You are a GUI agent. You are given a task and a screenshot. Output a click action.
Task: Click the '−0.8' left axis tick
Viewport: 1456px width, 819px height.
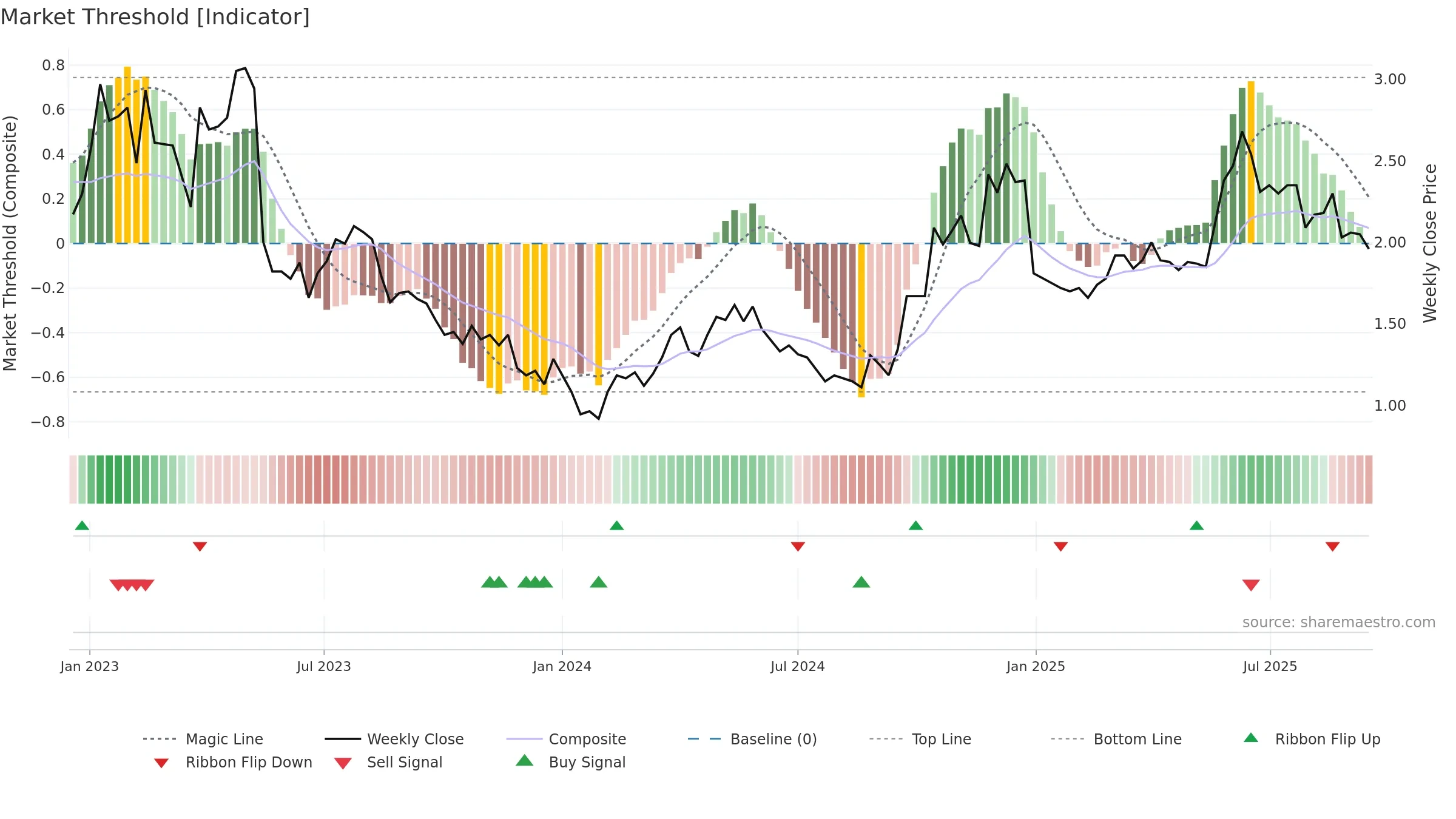click(48, 422)
